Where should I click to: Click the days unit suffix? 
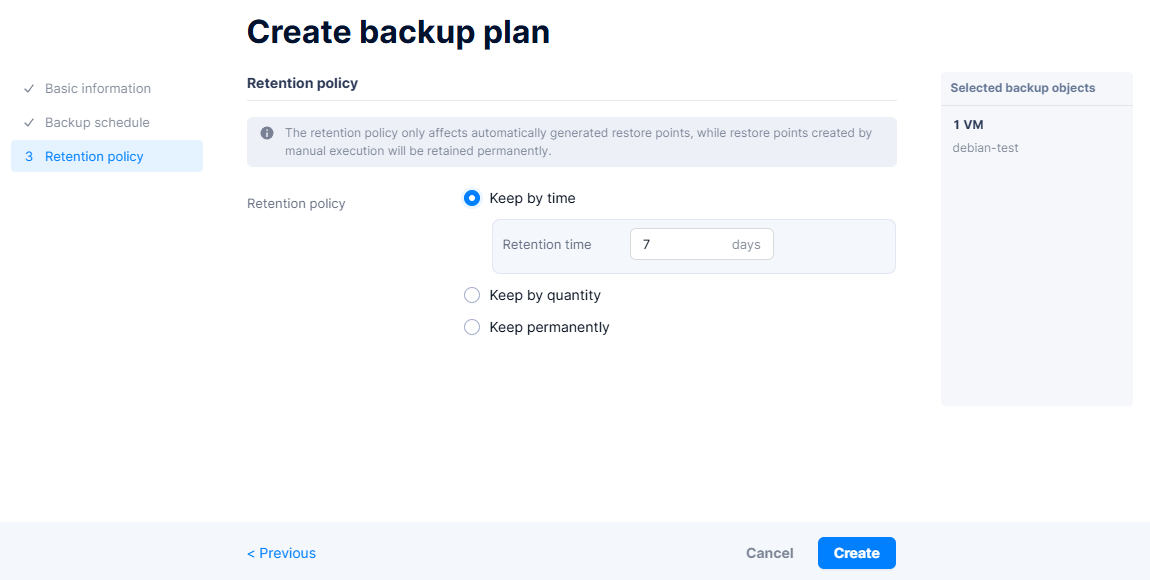tap(746, 245)
